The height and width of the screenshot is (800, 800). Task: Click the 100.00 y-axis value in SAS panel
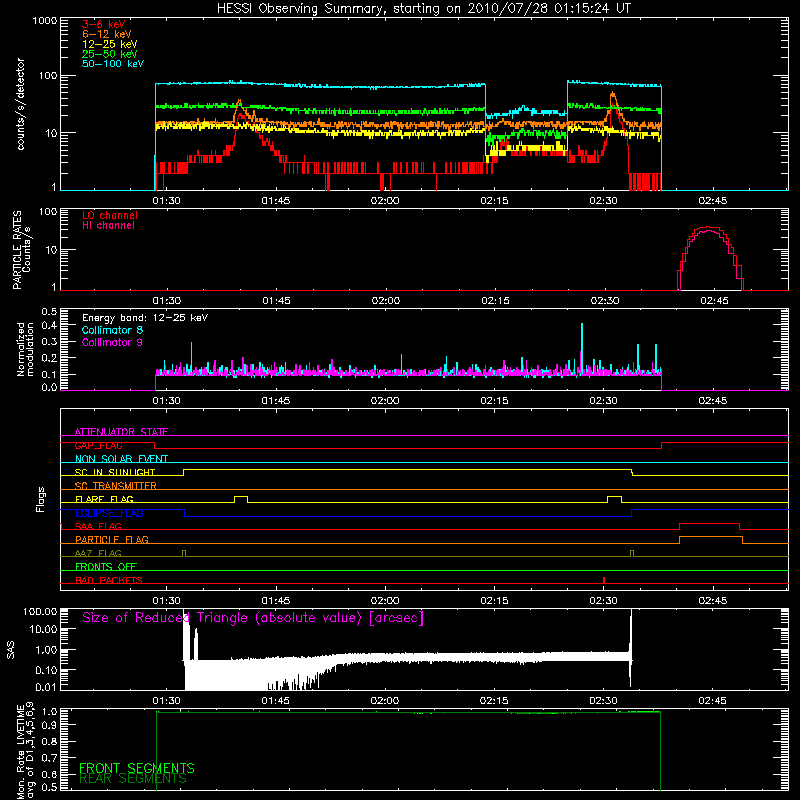coord(40,611)
